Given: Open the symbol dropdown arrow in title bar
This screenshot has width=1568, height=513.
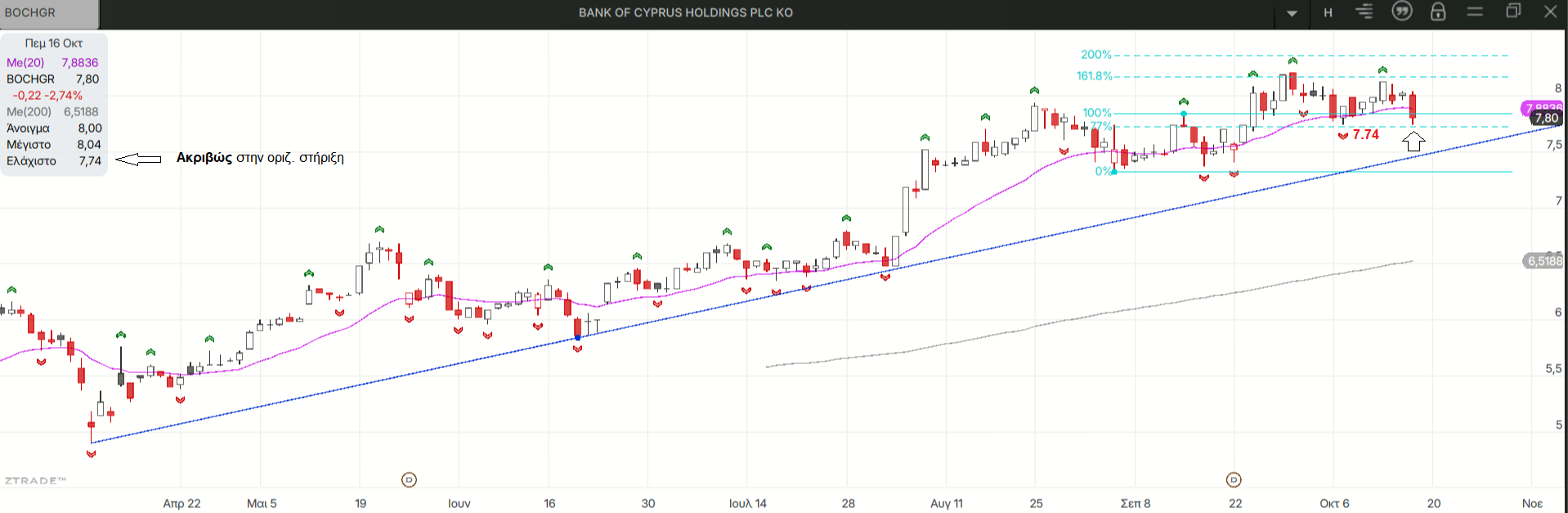Looking at the screenshot, I should (x=1292, y=13).
